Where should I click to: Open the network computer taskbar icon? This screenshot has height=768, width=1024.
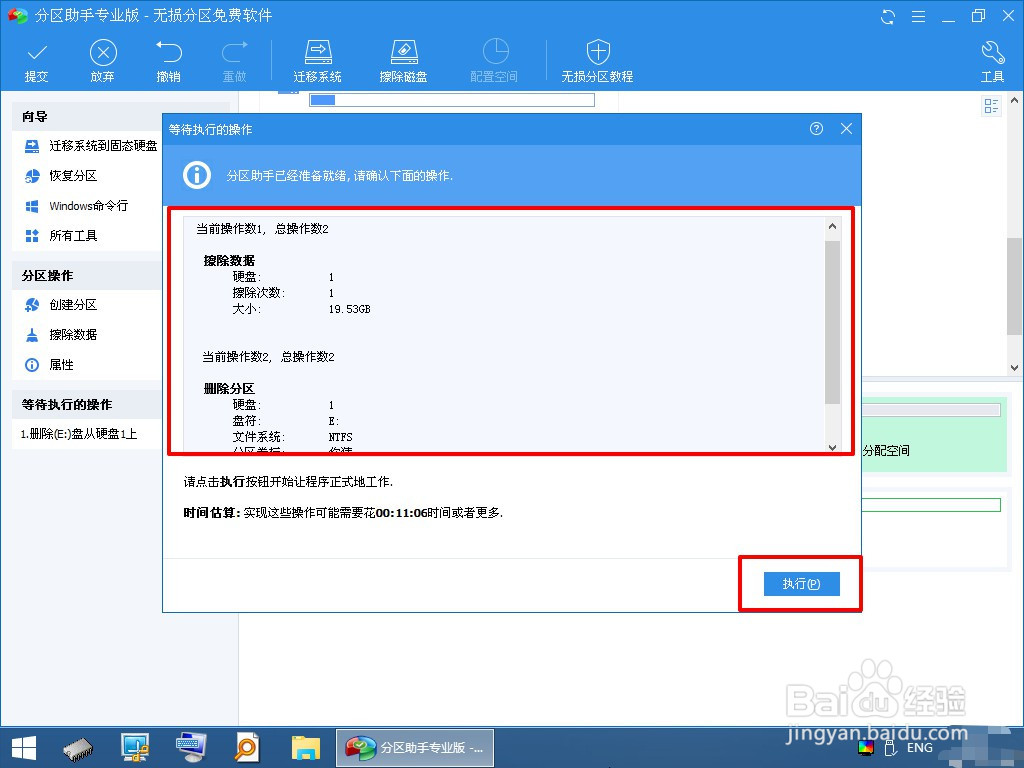point(135,748)
